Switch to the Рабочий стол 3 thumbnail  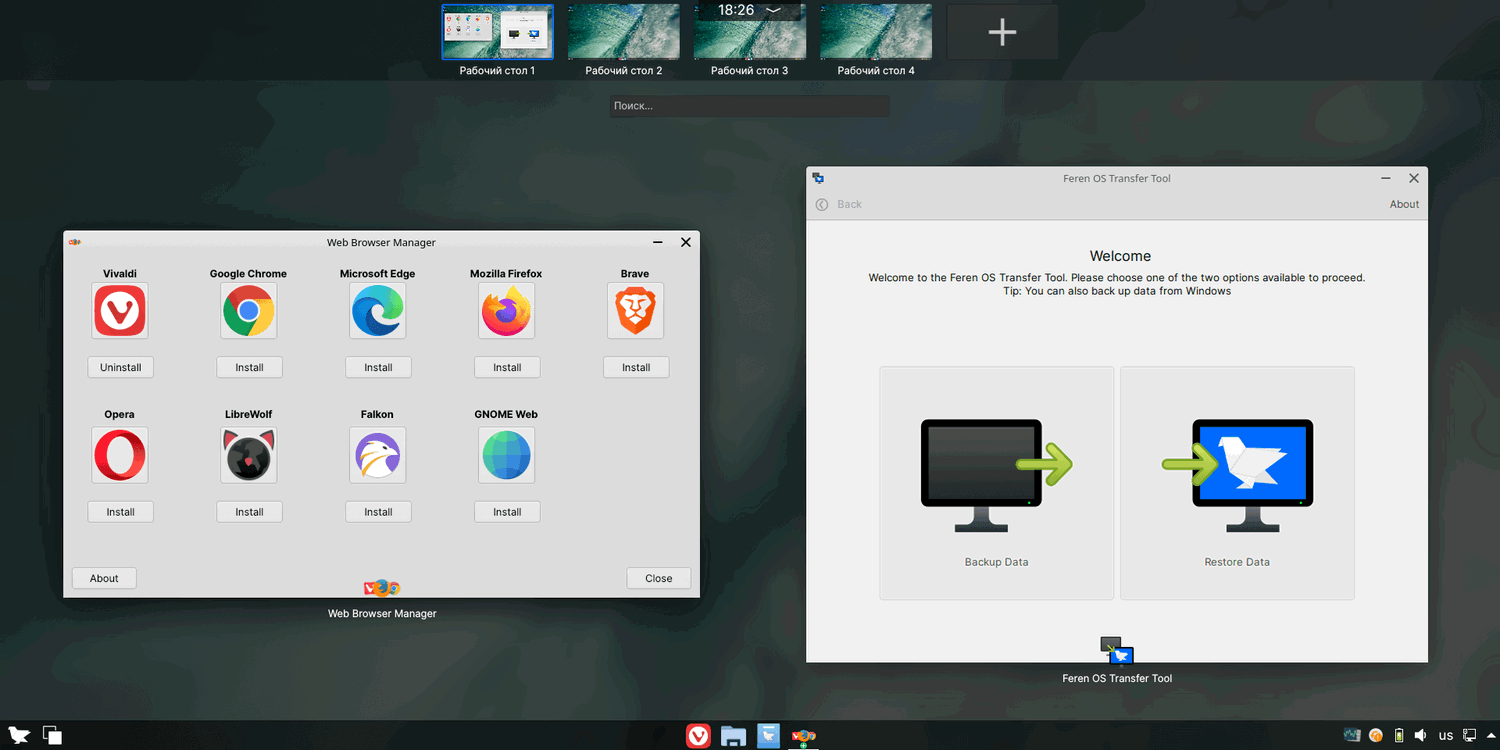pyautogui.click(x=749, y=32)
